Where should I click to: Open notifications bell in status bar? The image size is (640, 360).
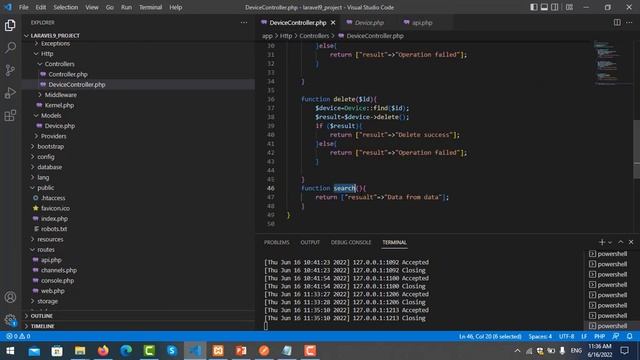629,336
